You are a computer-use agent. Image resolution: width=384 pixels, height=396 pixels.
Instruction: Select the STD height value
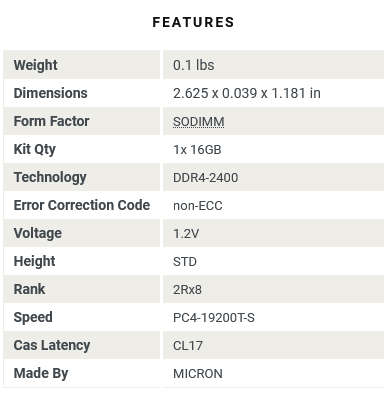185,262
